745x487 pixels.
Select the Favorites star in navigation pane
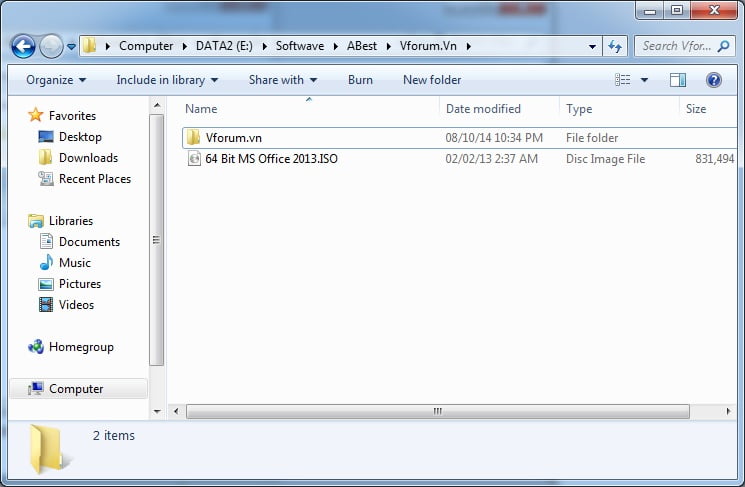click(35, 115)
